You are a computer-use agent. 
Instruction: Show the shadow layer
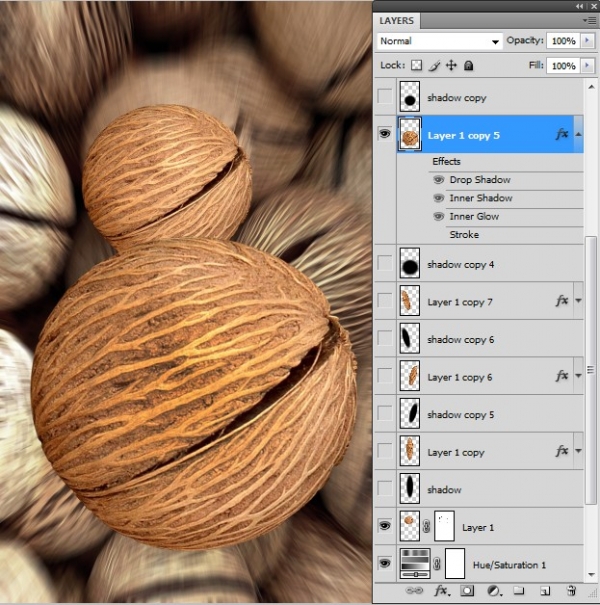[x=385, y=488]
